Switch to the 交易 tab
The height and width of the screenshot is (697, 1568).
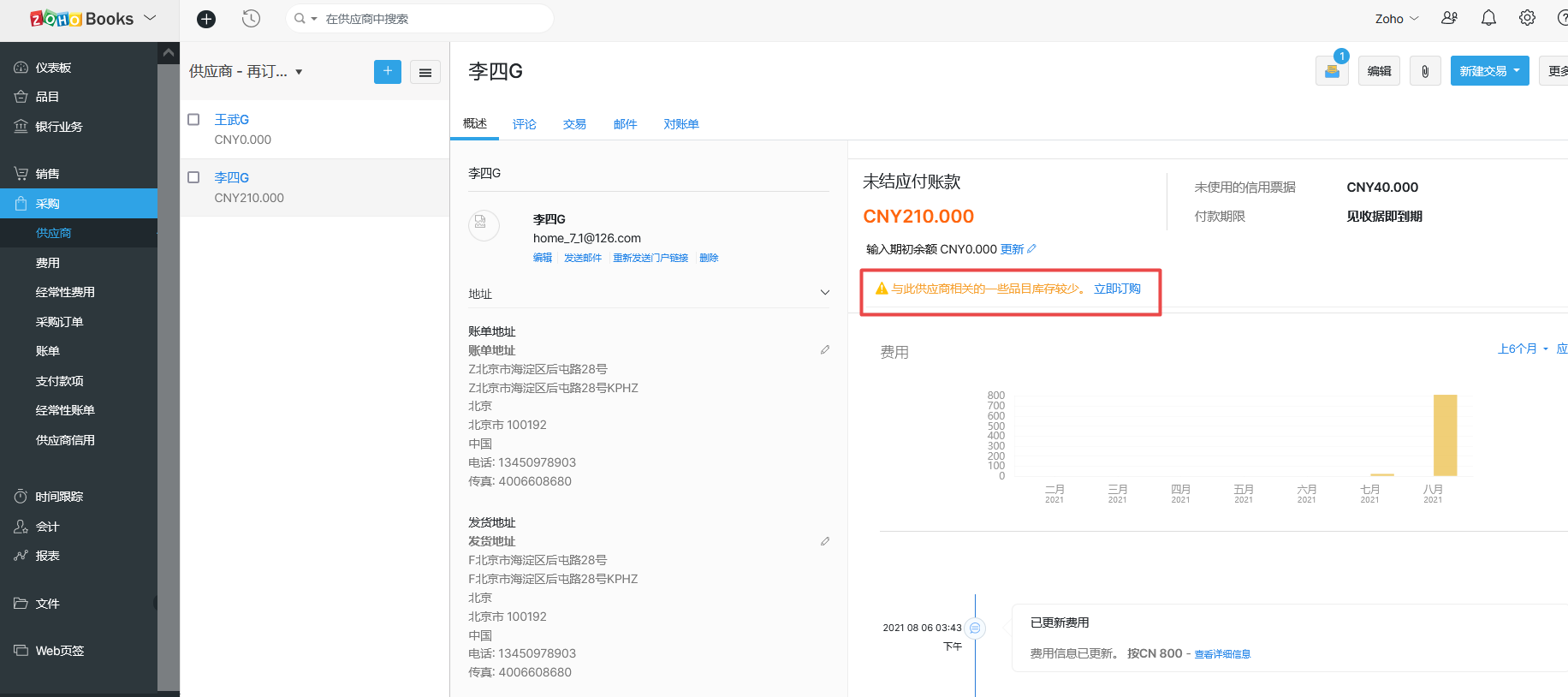coord(574,124)
